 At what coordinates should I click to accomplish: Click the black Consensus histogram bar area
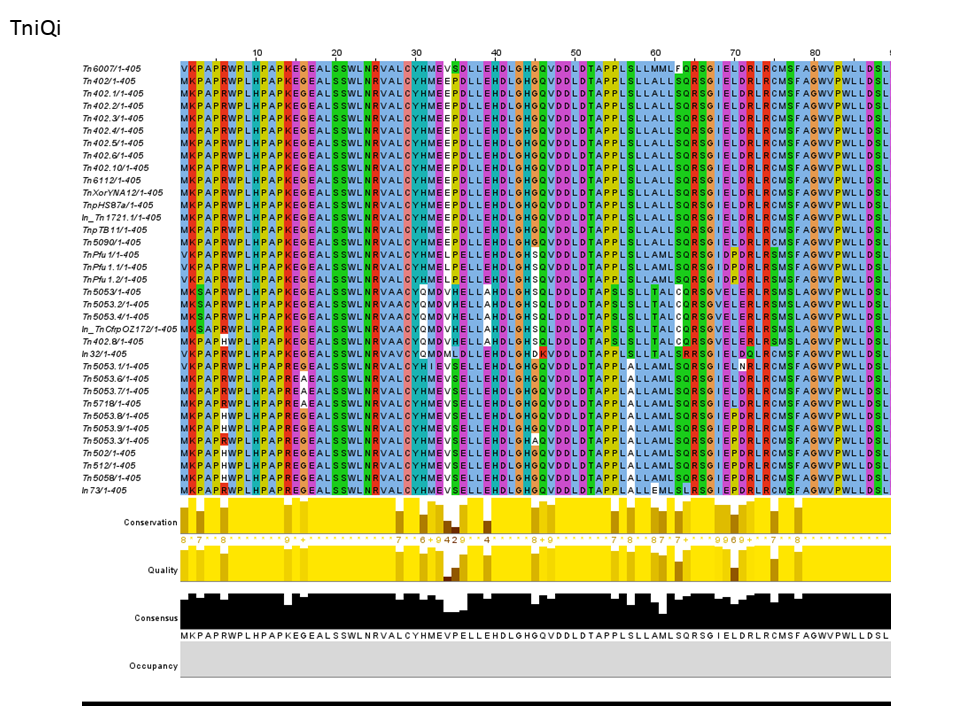tap(535, 613)
